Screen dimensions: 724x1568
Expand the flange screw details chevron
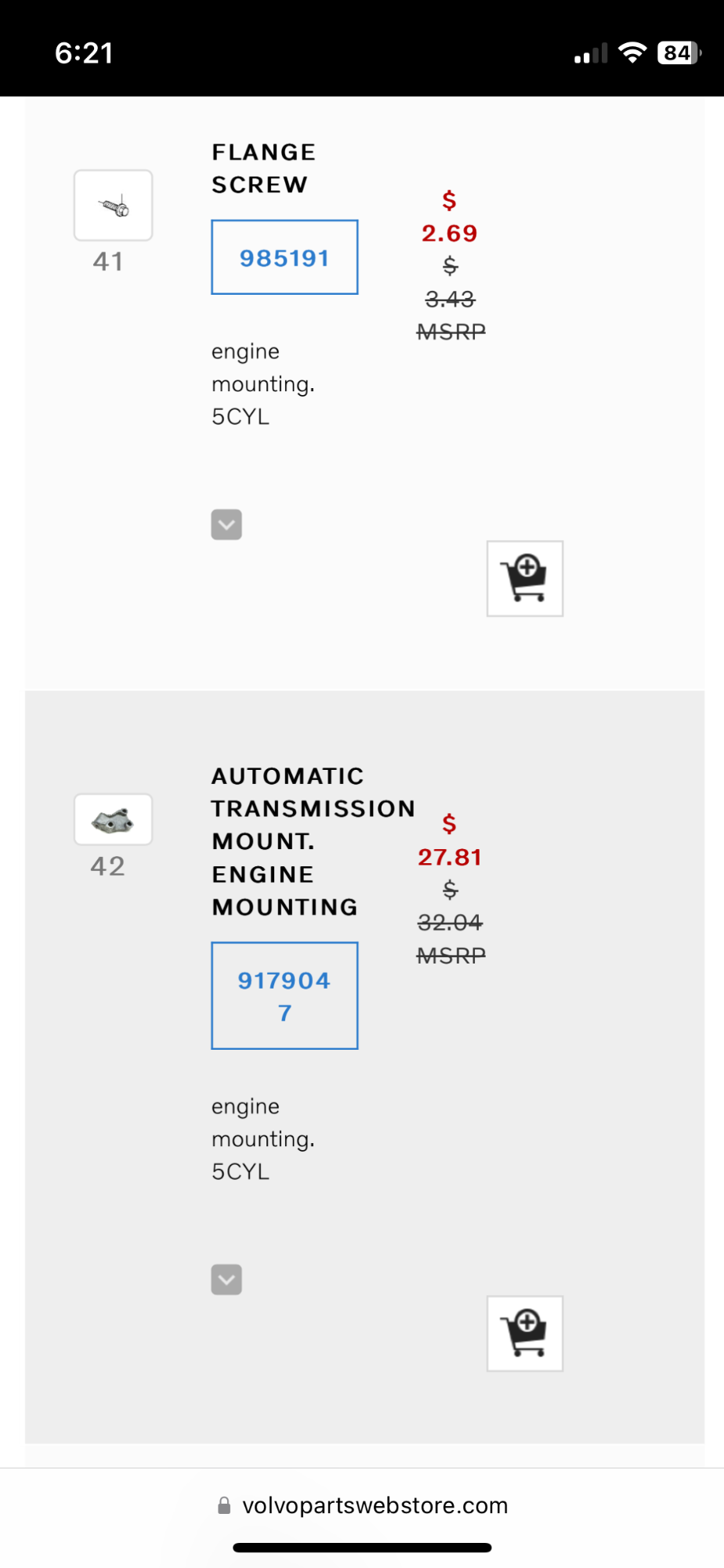point(226,524)
